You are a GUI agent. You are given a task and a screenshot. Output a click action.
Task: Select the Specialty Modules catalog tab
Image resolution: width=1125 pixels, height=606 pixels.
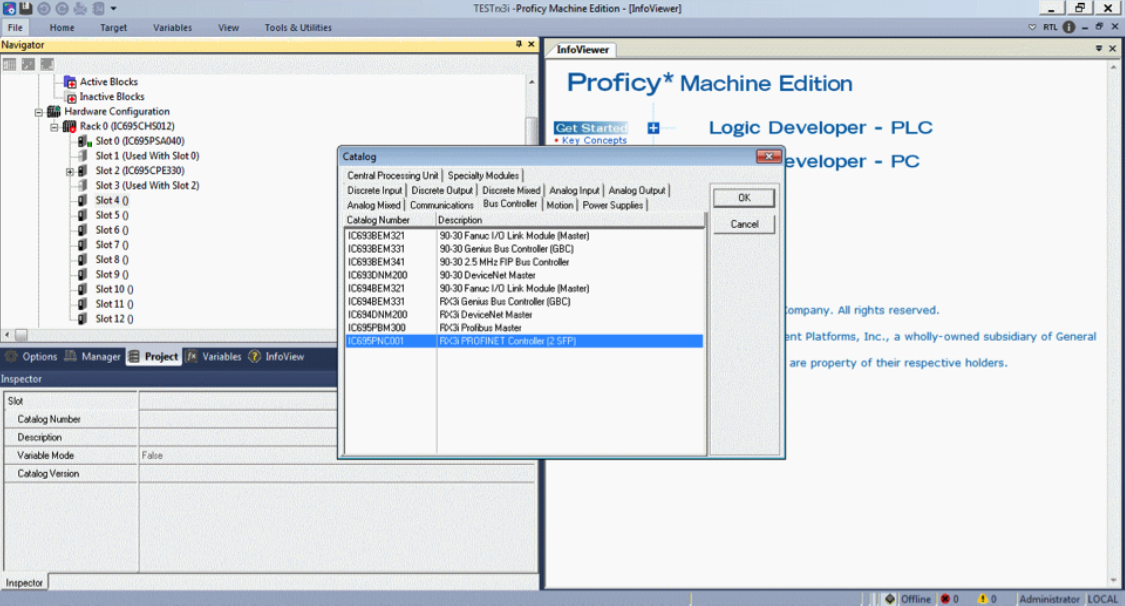coord(483,176)
